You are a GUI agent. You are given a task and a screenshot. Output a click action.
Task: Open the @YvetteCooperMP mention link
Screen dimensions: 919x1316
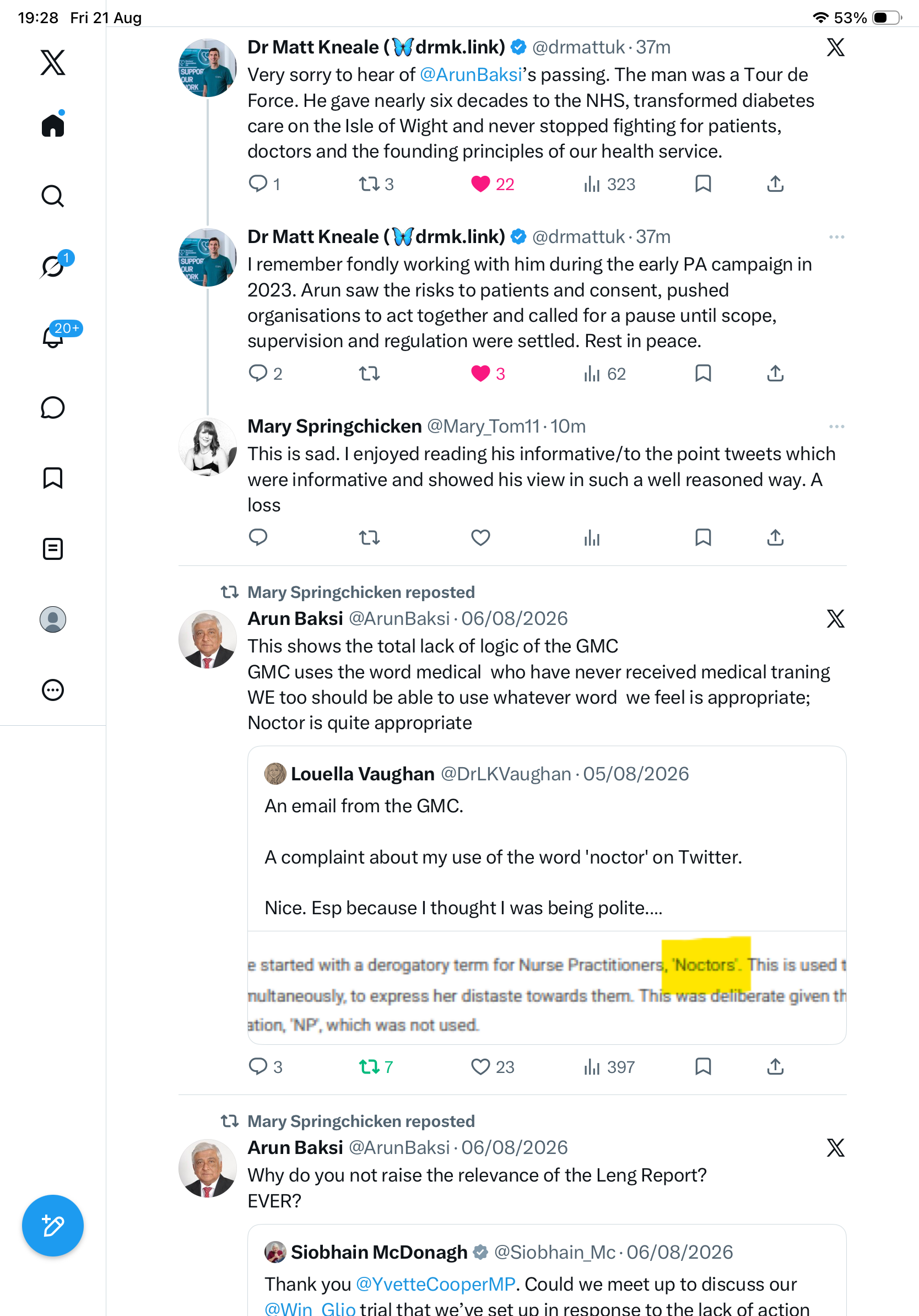[435, 1284]
